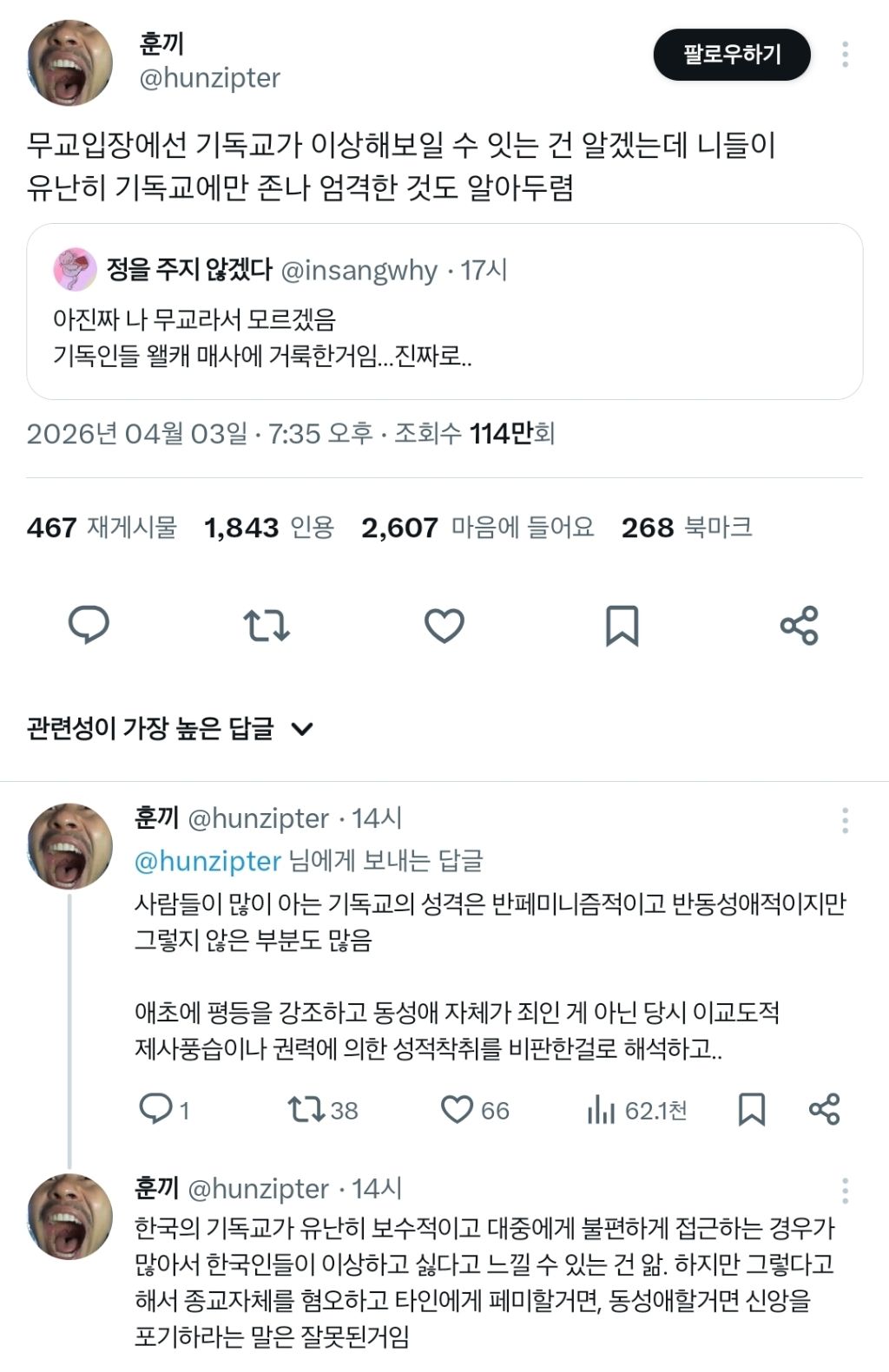This screenshot has height=1372, width=889.
Task: View the 467 재게시물 reposts list
Action: point(102,528)
